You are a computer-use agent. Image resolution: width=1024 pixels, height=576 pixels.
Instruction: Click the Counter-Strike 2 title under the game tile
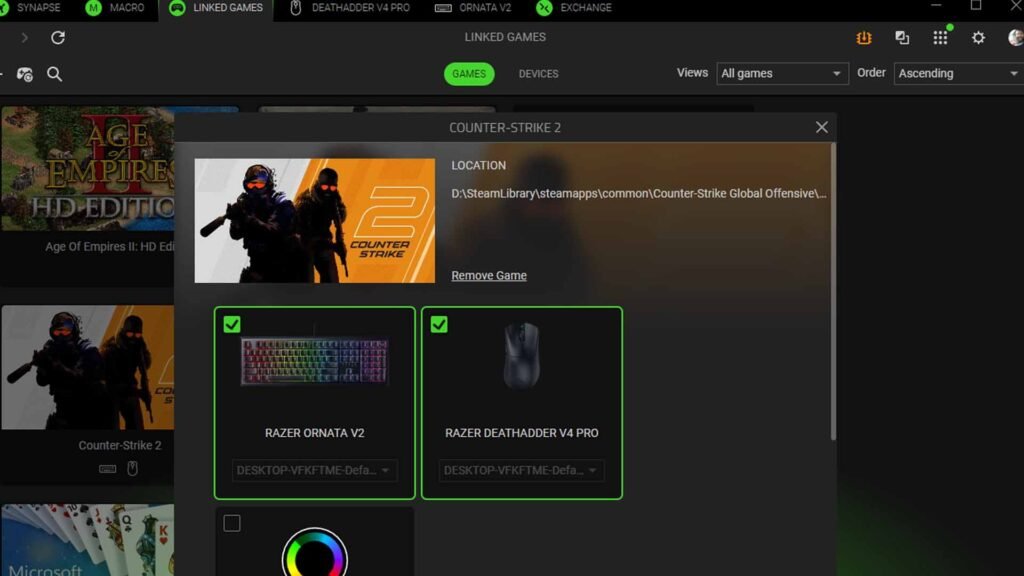(120, 445)
